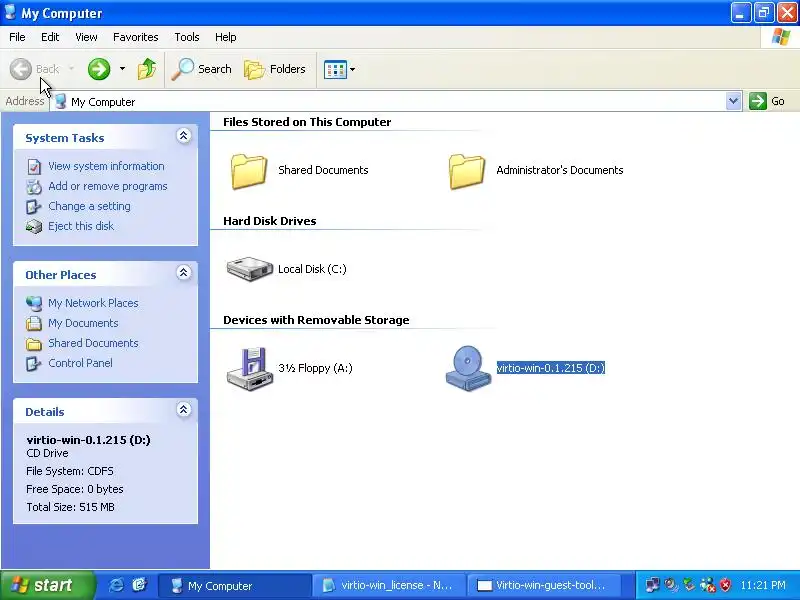Open My Network Places link

click(x=93, y=303)
